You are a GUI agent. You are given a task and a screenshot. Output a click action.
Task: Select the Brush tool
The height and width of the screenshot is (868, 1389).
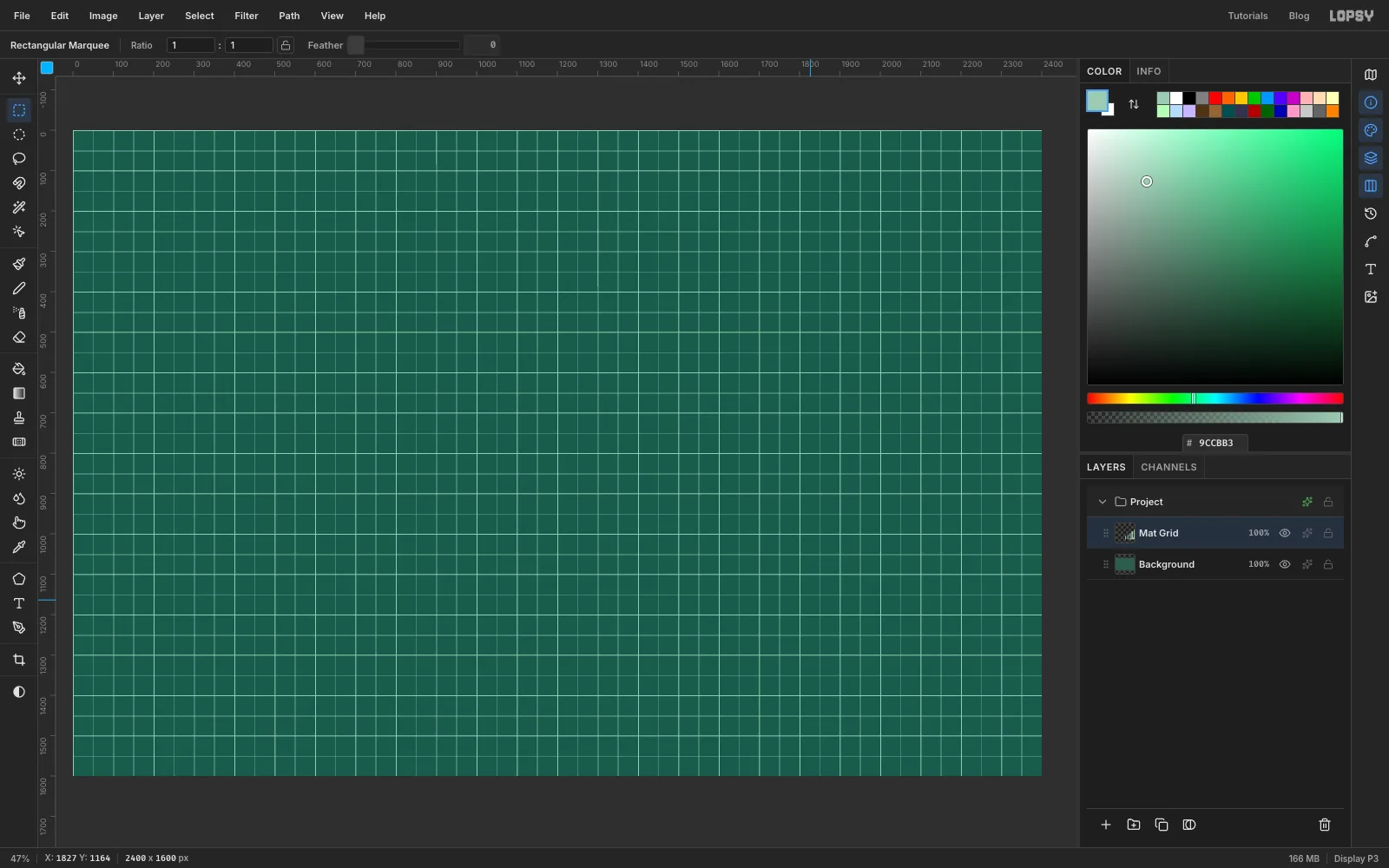coord(19,264)
